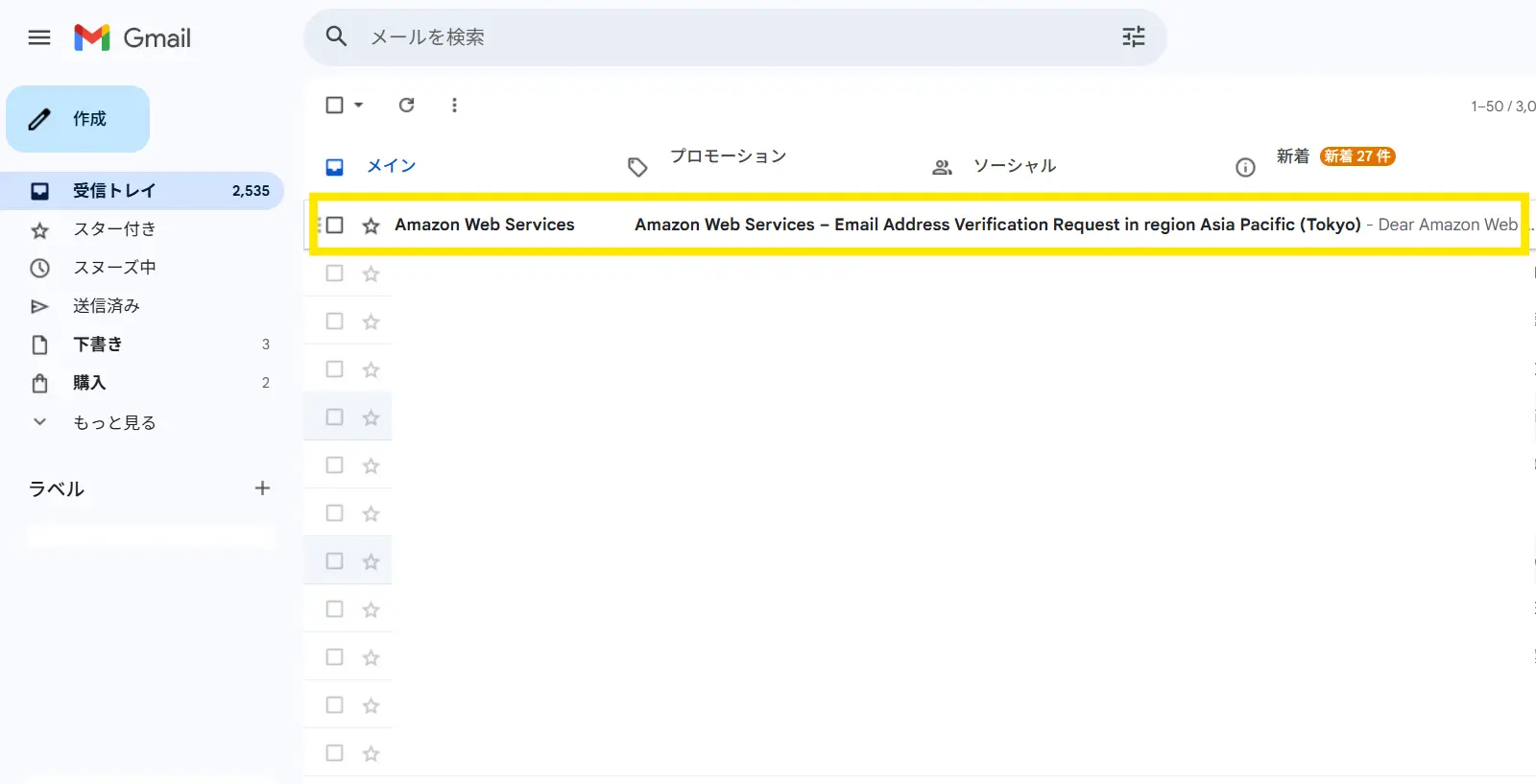Click the 作成 compose button
Viewport: 1536px width, 784px height.
coord(78,119)
